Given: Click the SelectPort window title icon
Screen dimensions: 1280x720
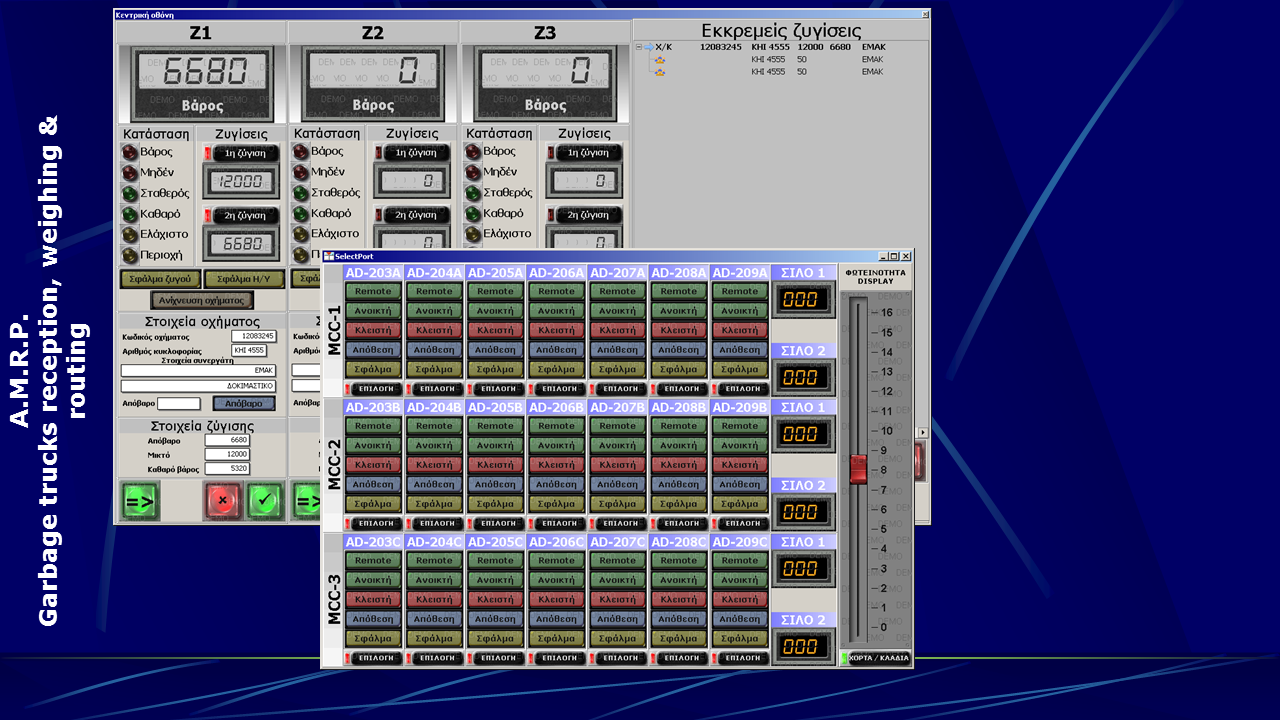Looking at the screenshot, I should [x=329, y=256].
